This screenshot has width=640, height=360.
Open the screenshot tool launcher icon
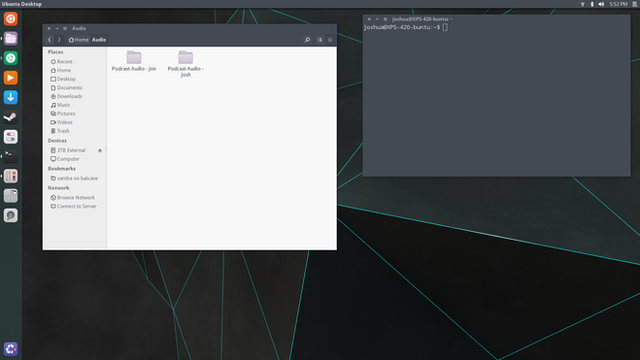[11, 196]
